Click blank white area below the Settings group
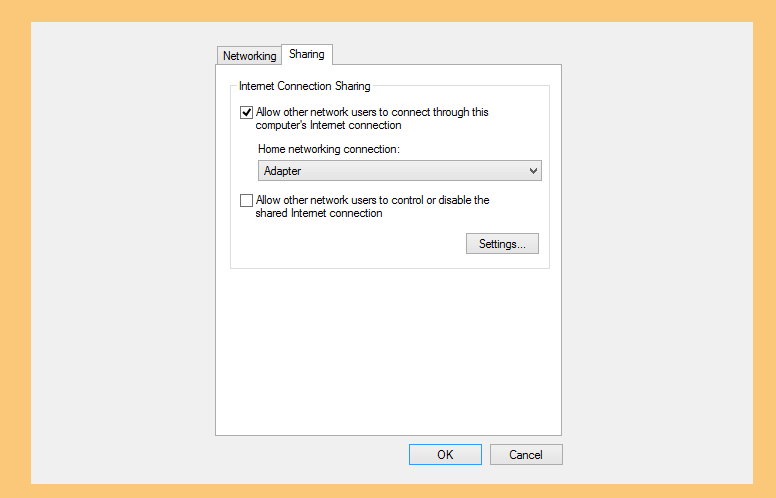Screen dimensions: 776x498 [x=388, y=351]
